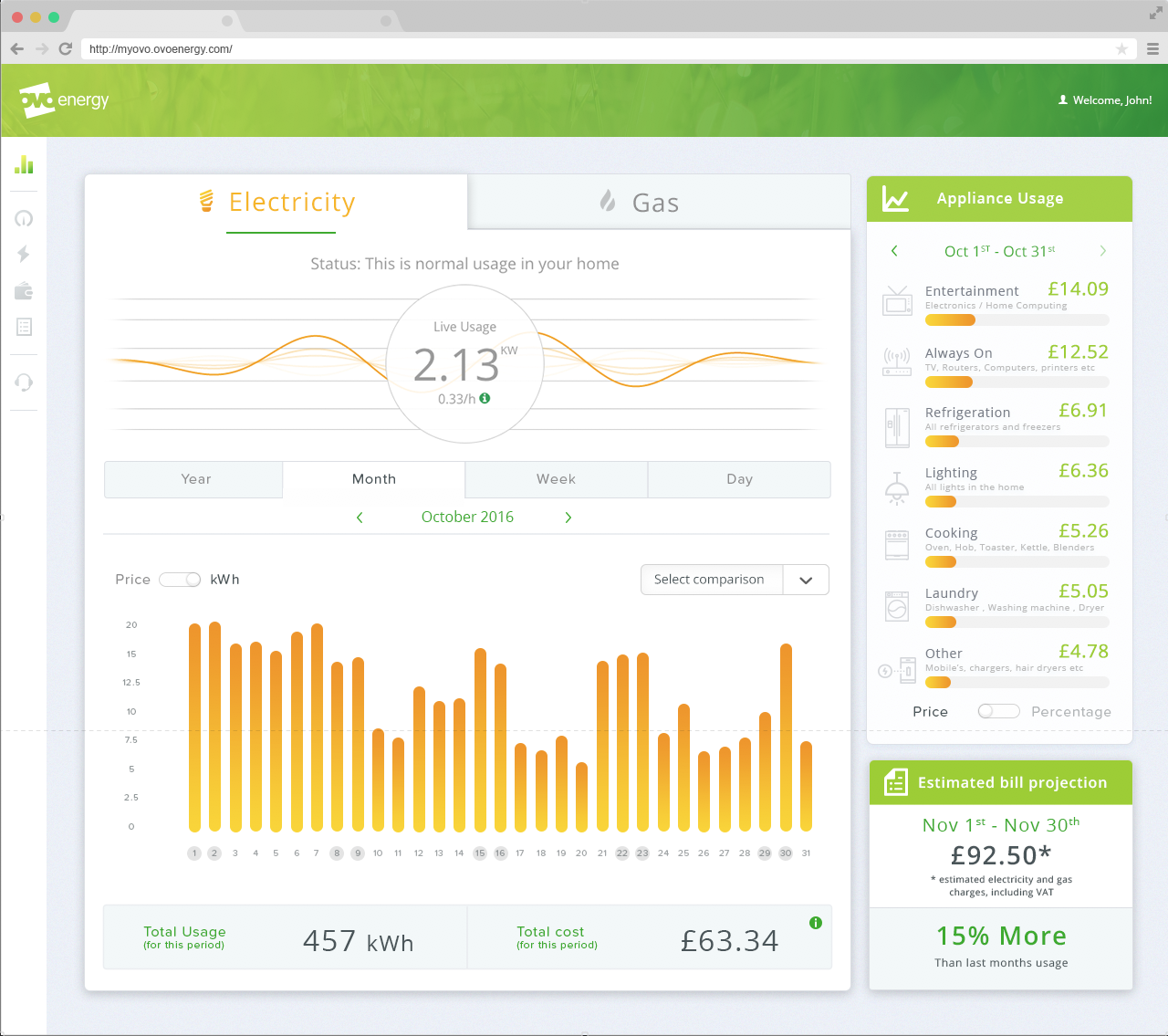The height and width of the screenshot is (1036, 1168).
Task: Advance to November with the right chevron
Action: [x=568, y=517]
